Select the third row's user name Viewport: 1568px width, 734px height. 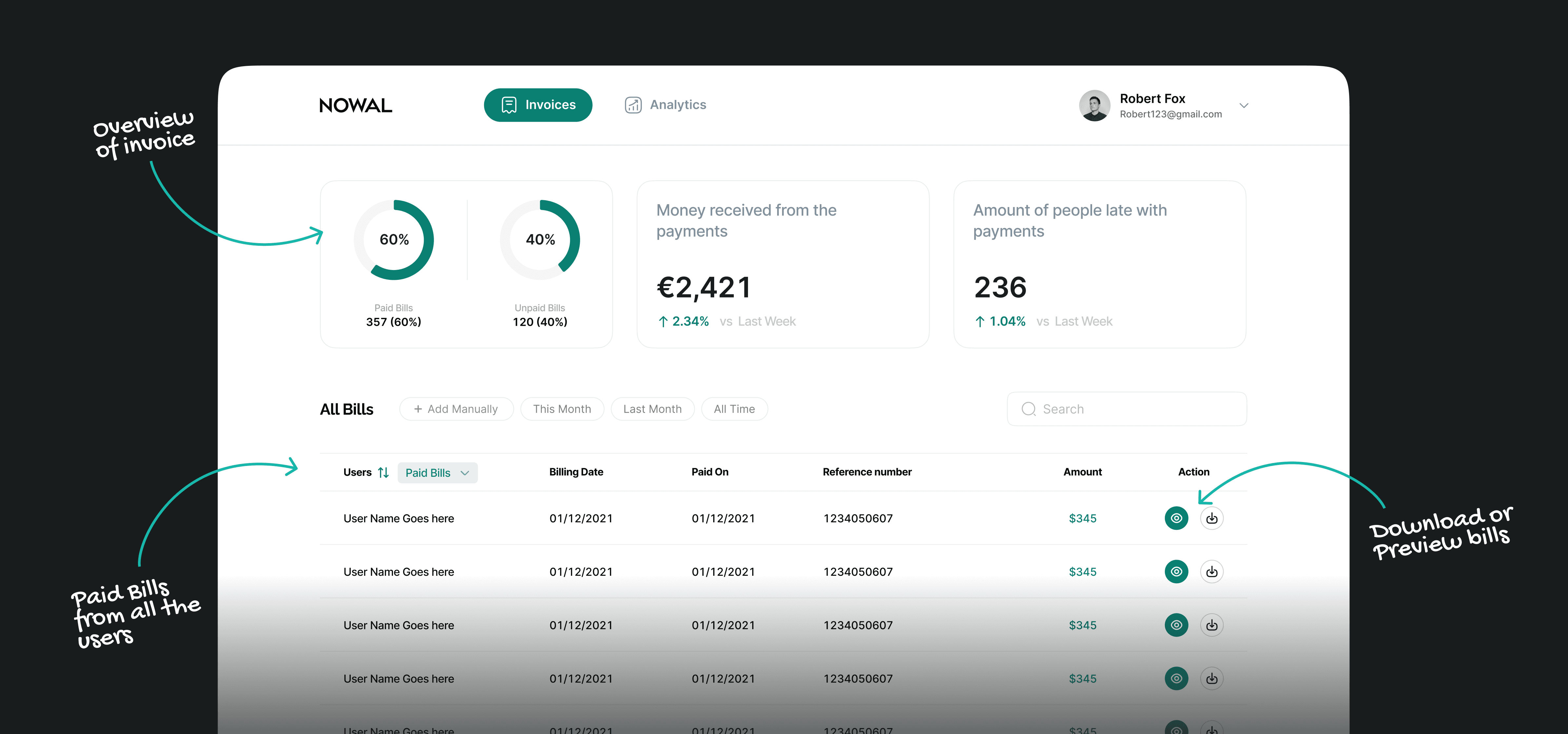coord(399,626)
